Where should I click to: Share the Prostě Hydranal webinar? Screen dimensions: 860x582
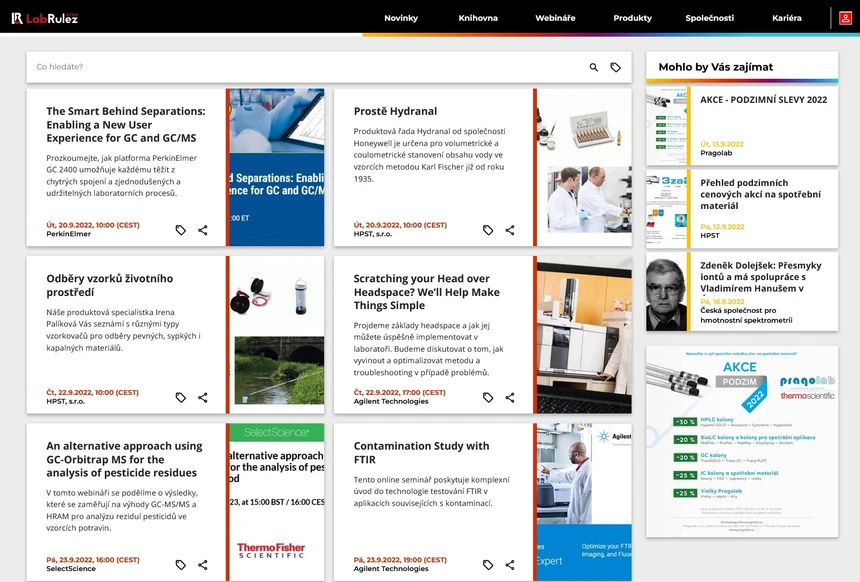(x=510, y=229)
